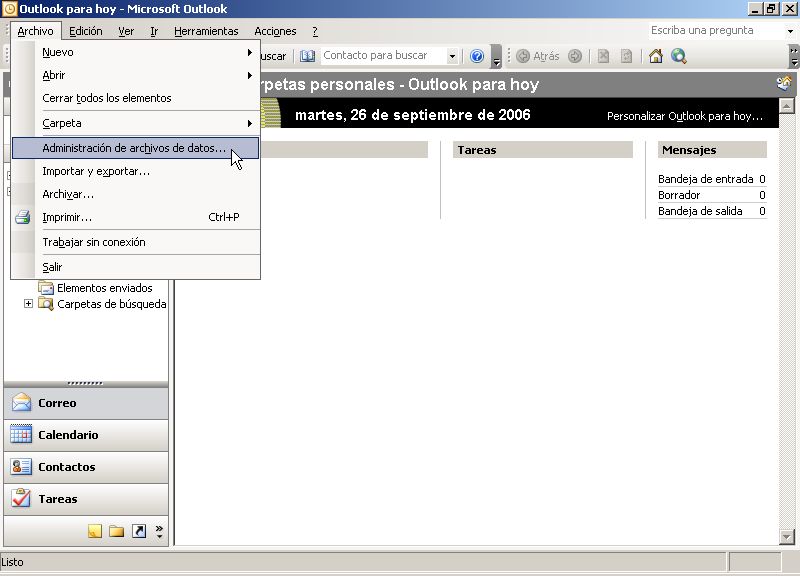
Task: Open the Herramientas menu
Action: [x=206, y=31]
